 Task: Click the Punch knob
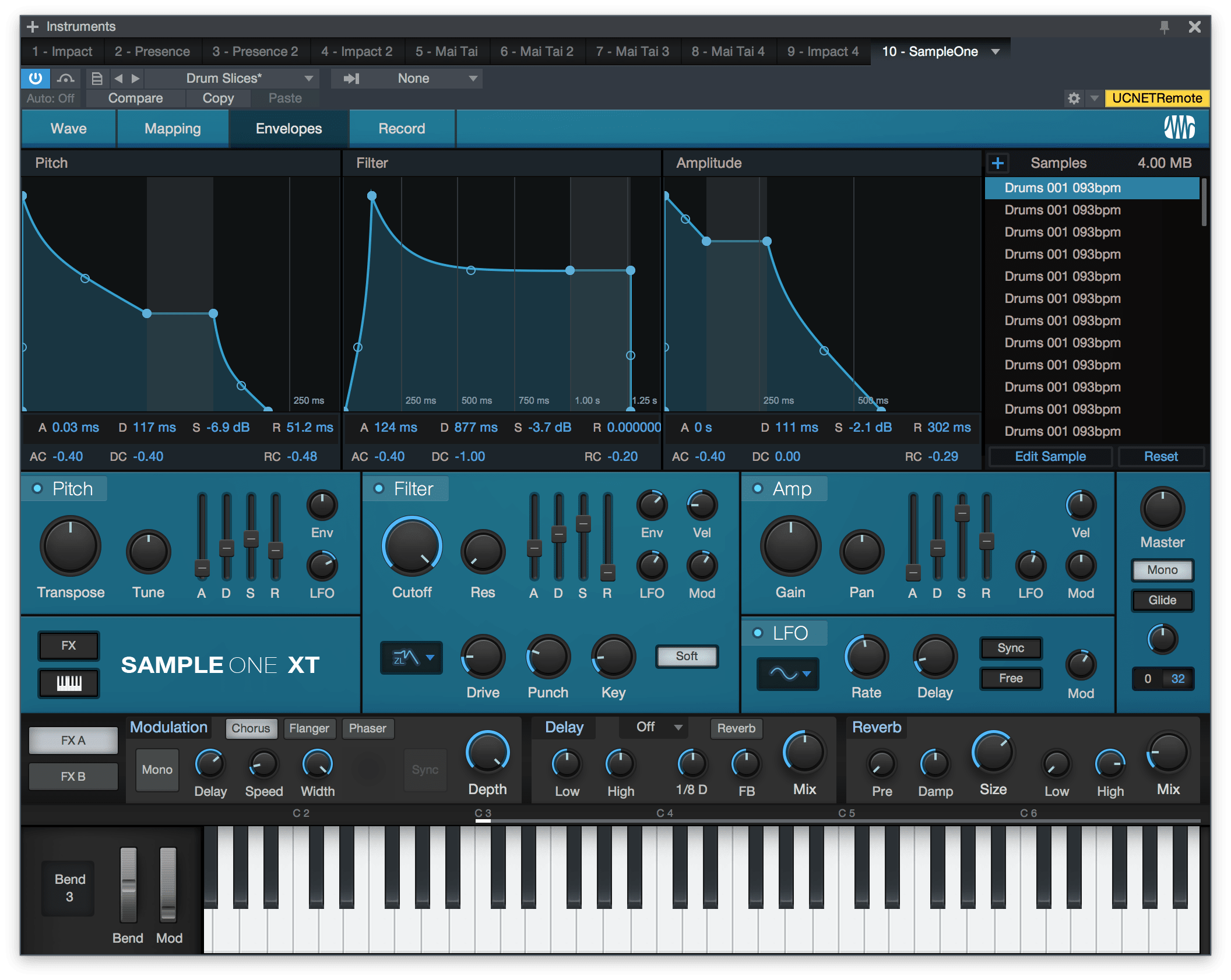coord(548,658)
